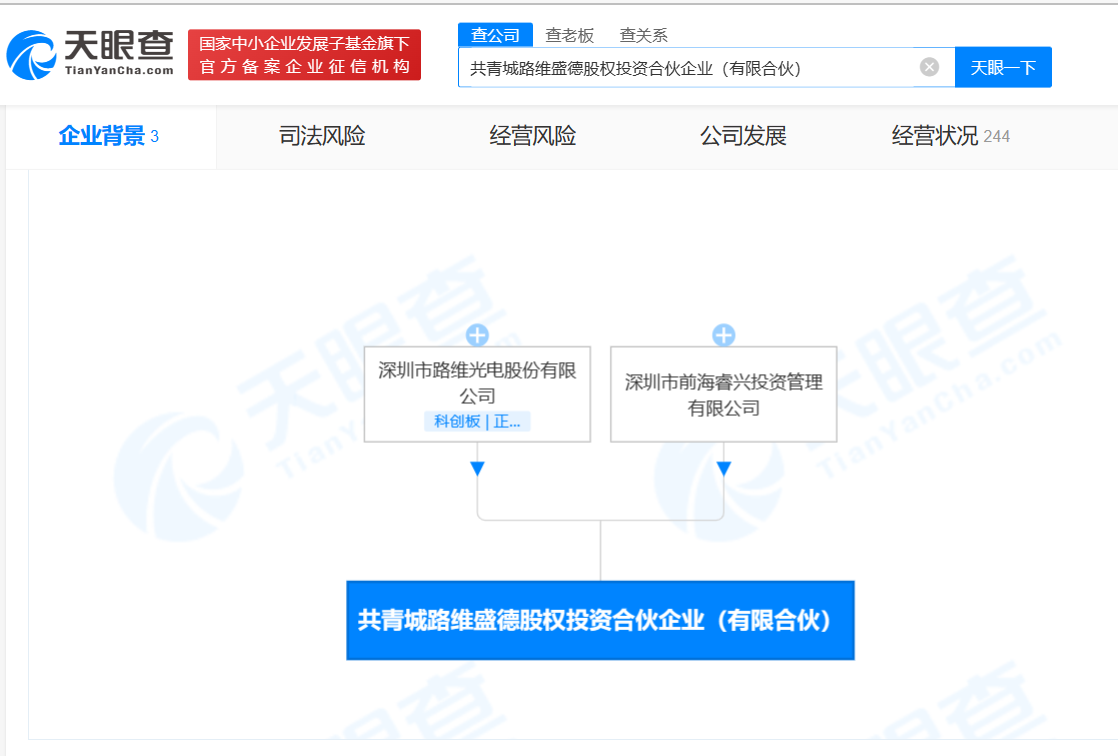Open the 经营风险 tab

533,136
